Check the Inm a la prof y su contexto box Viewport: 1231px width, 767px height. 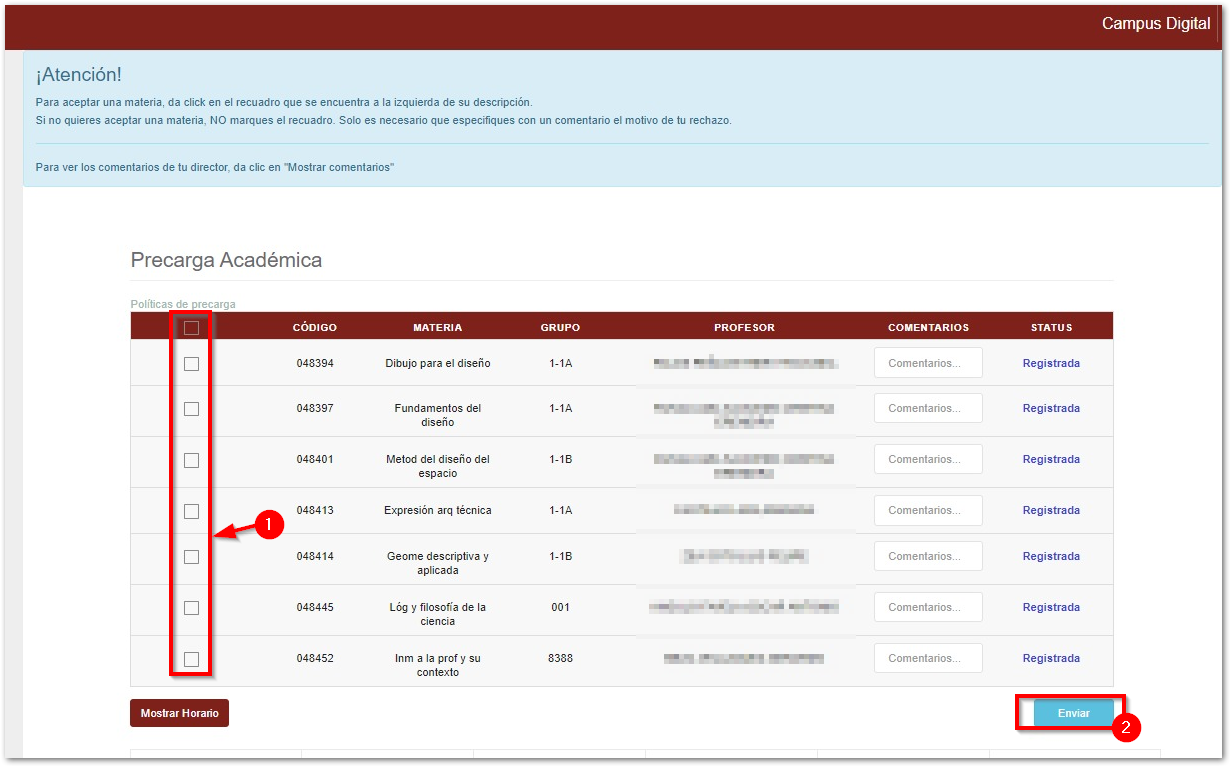tap(191, 659)
